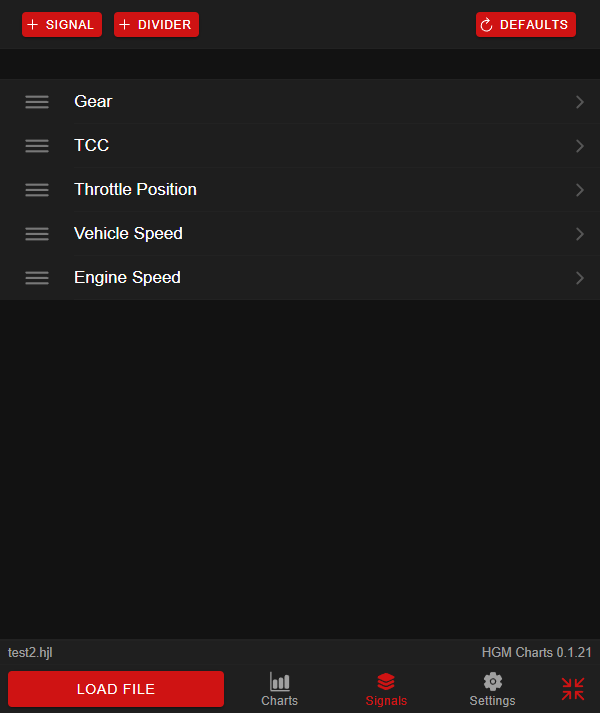The image size is (600, 713).
Task: Click the collapse arrows icon bottom right
Action: [573, 689]
